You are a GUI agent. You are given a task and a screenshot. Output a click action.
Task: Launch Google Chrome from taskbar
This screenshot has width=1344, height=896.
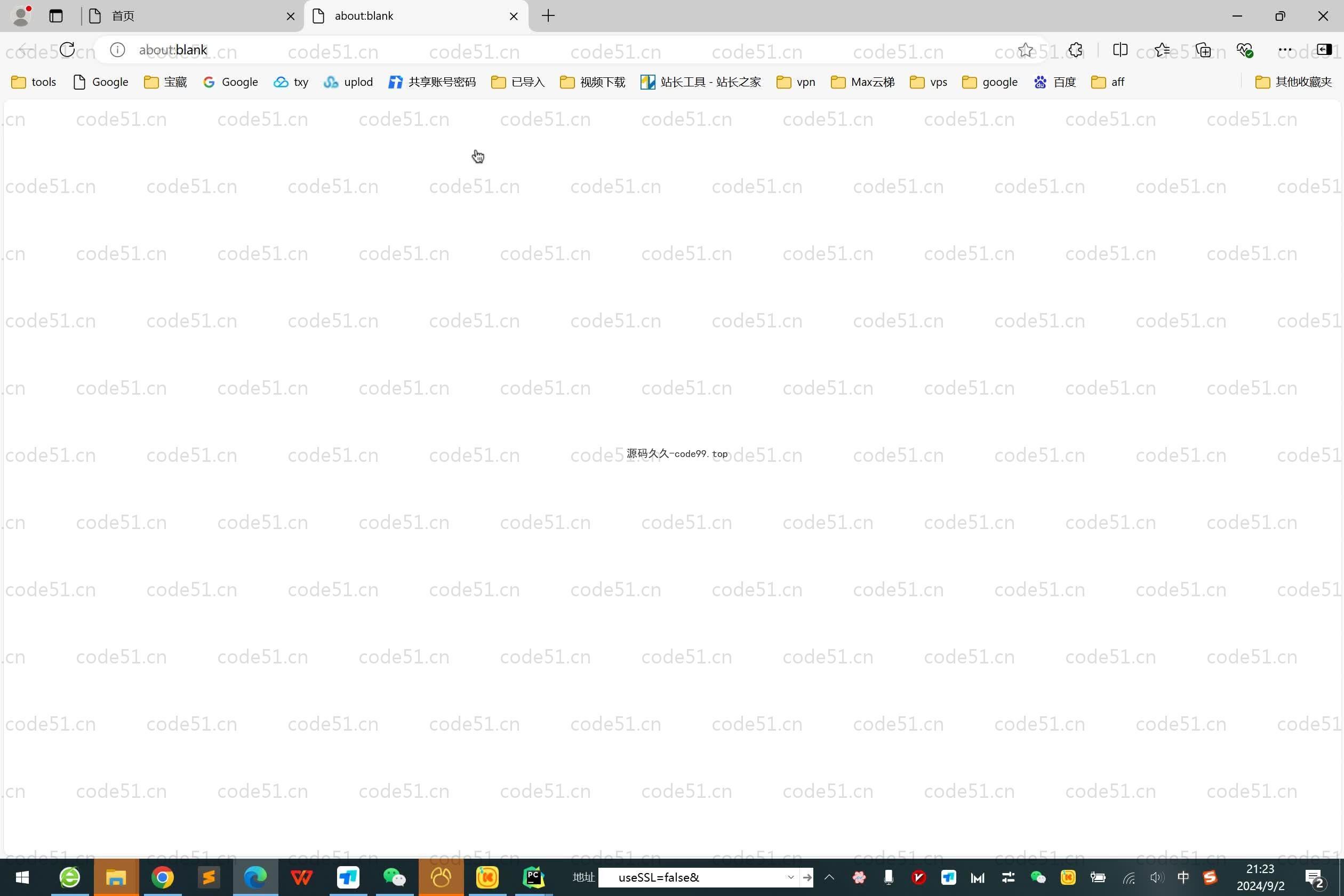coord(162,877)
